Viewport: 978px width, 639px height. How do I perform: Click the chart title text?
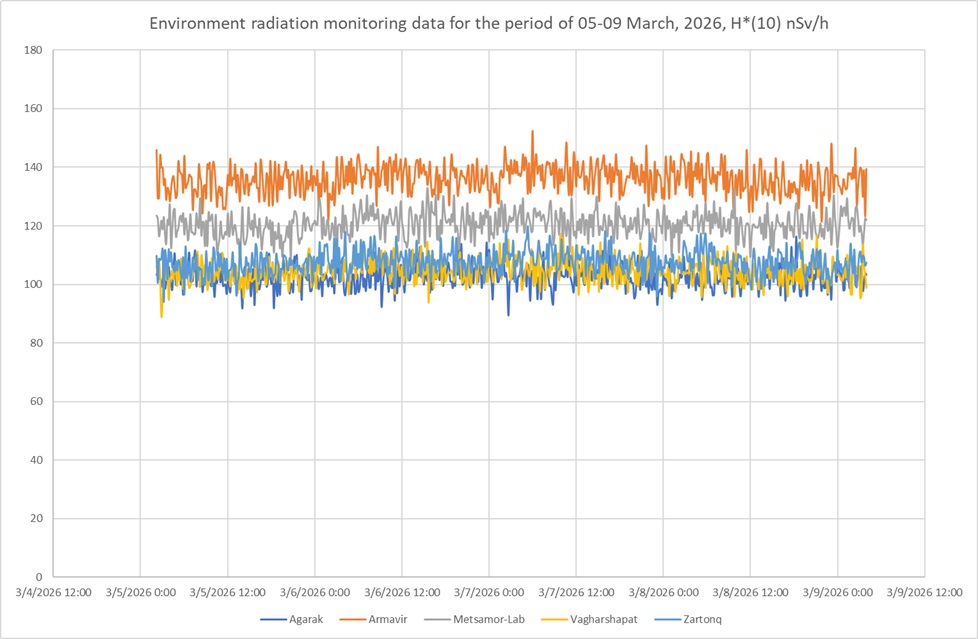click(489, 23)
